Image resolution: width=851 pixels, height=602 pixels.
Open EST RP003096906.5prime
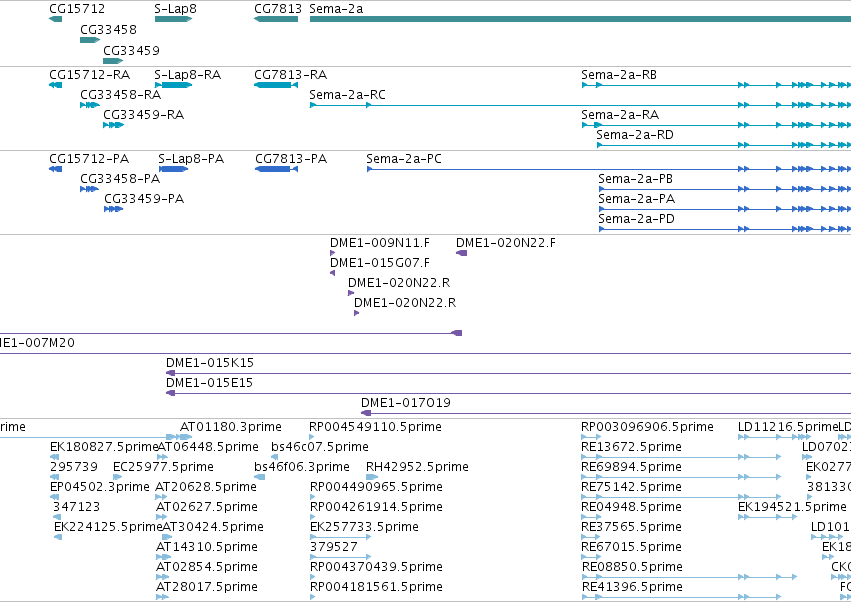click(x=647, y=427)
